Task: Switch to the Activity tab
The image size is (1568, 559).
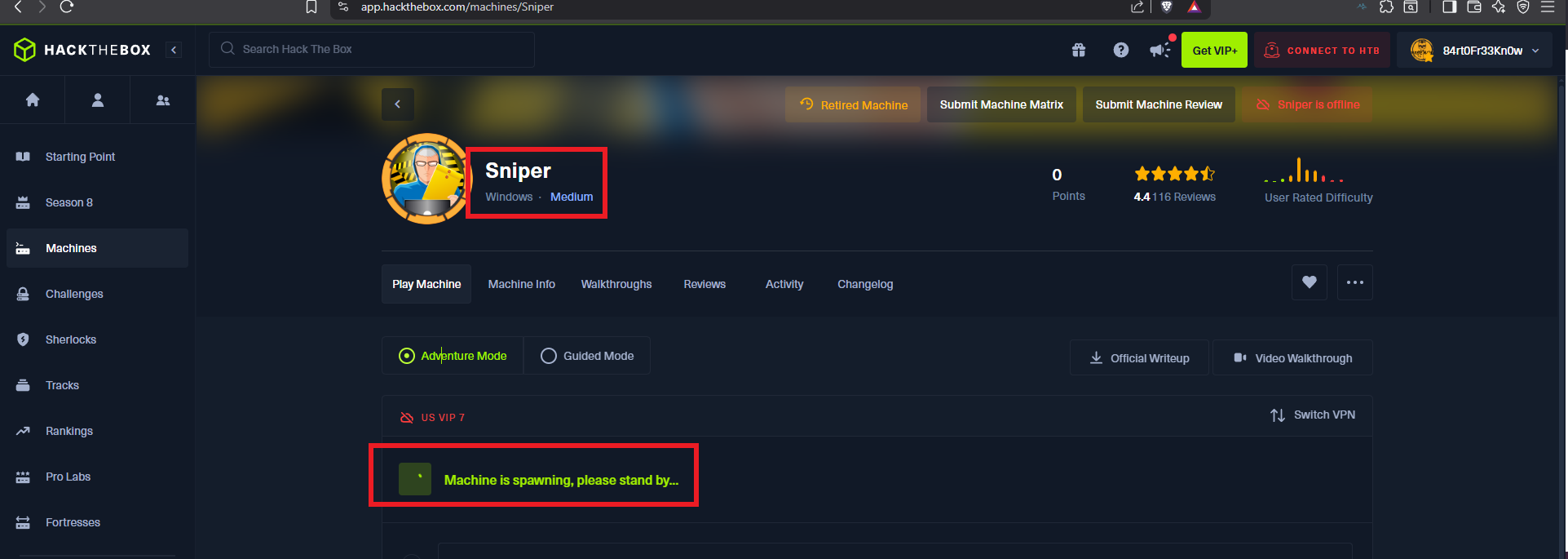Action: point(784,284)
